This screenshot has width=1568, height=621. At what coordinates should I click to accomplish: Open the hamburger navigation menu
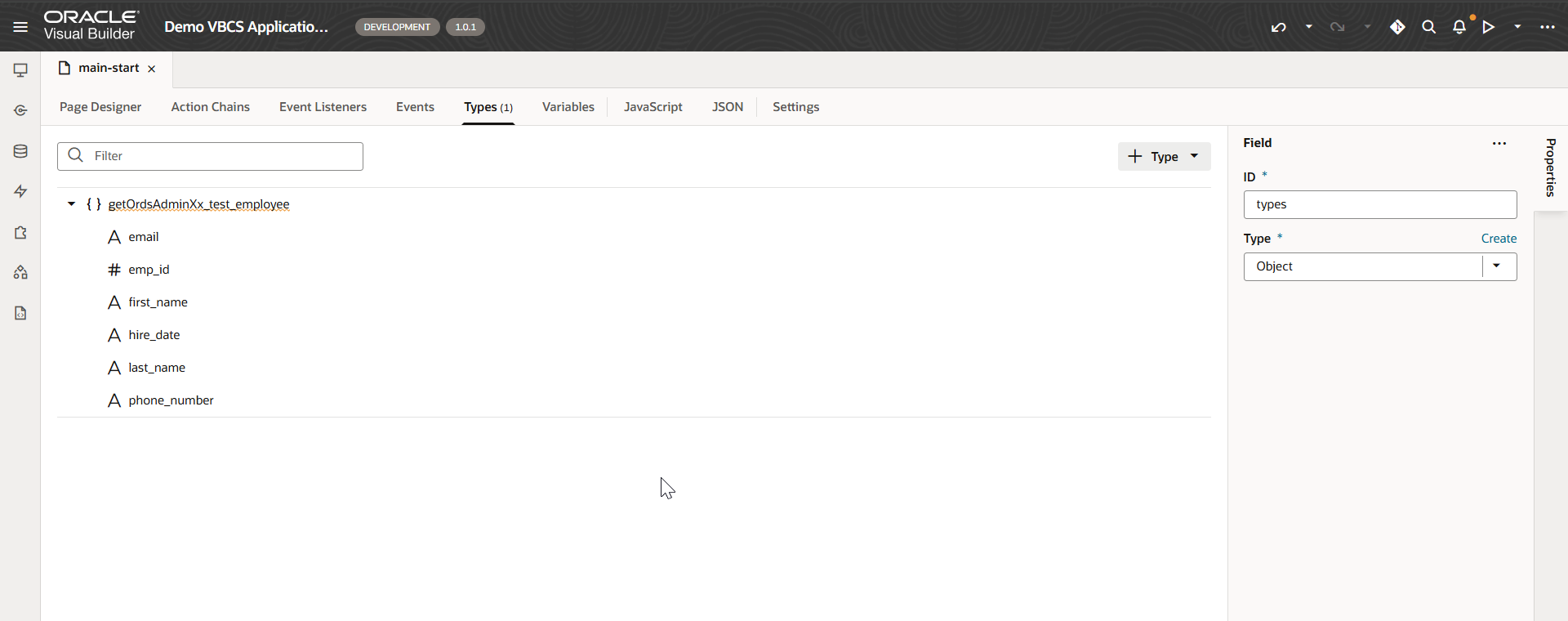point(20,27)
